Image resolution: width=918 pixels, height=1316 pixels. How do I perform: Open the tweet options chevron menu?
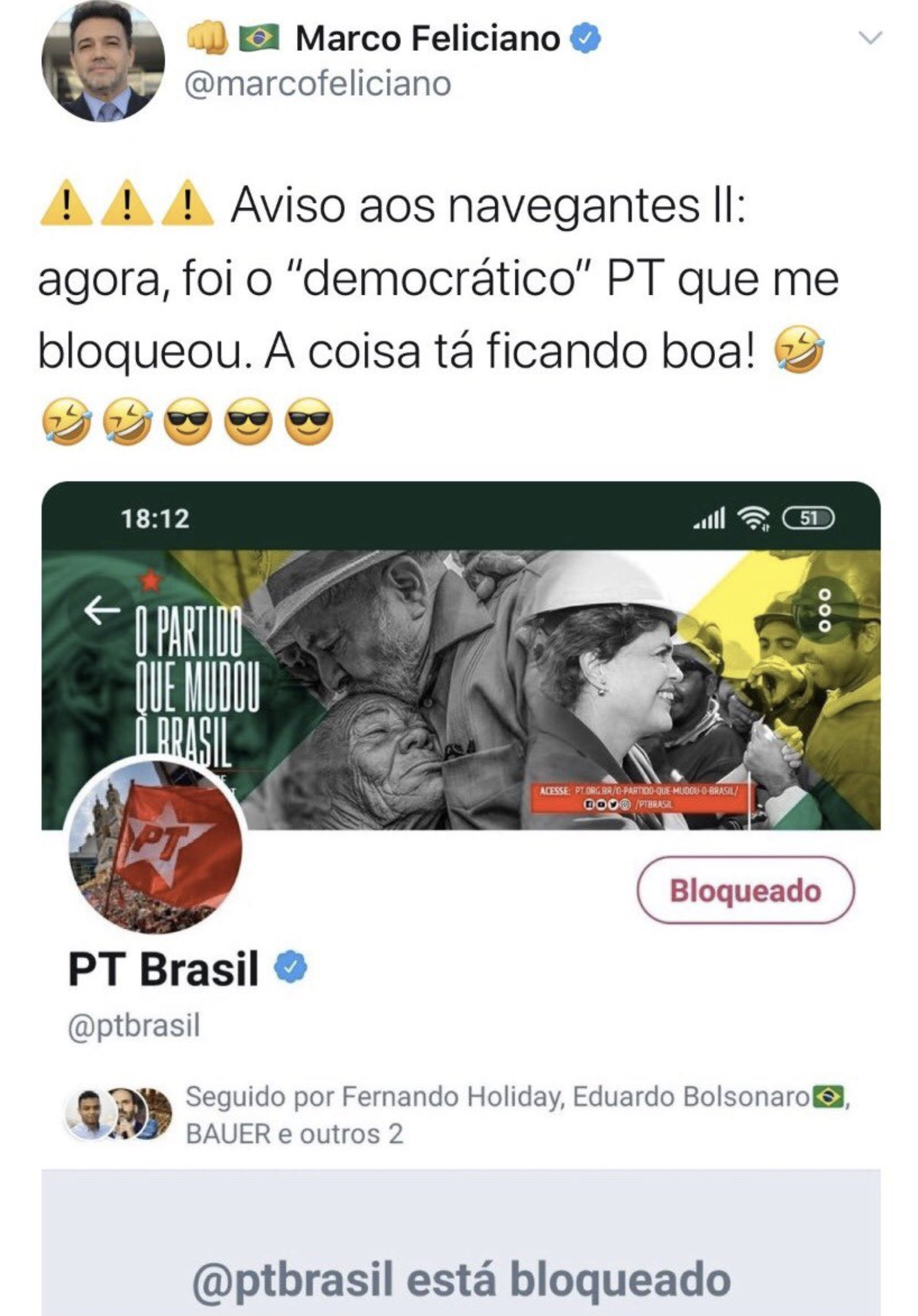tap(870, 38)
